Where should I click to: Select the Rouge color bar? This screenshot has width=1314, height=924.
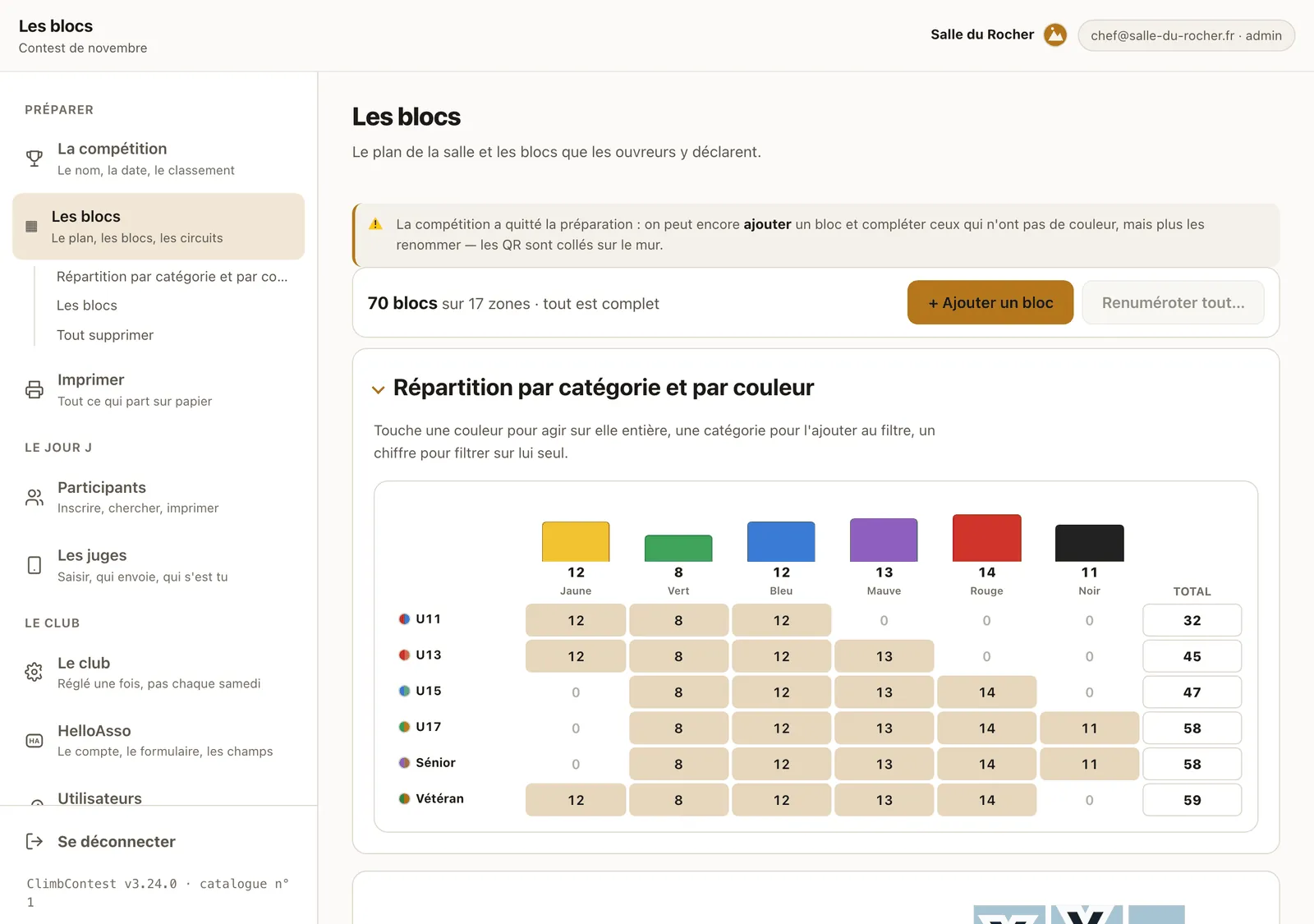[987, 538]
